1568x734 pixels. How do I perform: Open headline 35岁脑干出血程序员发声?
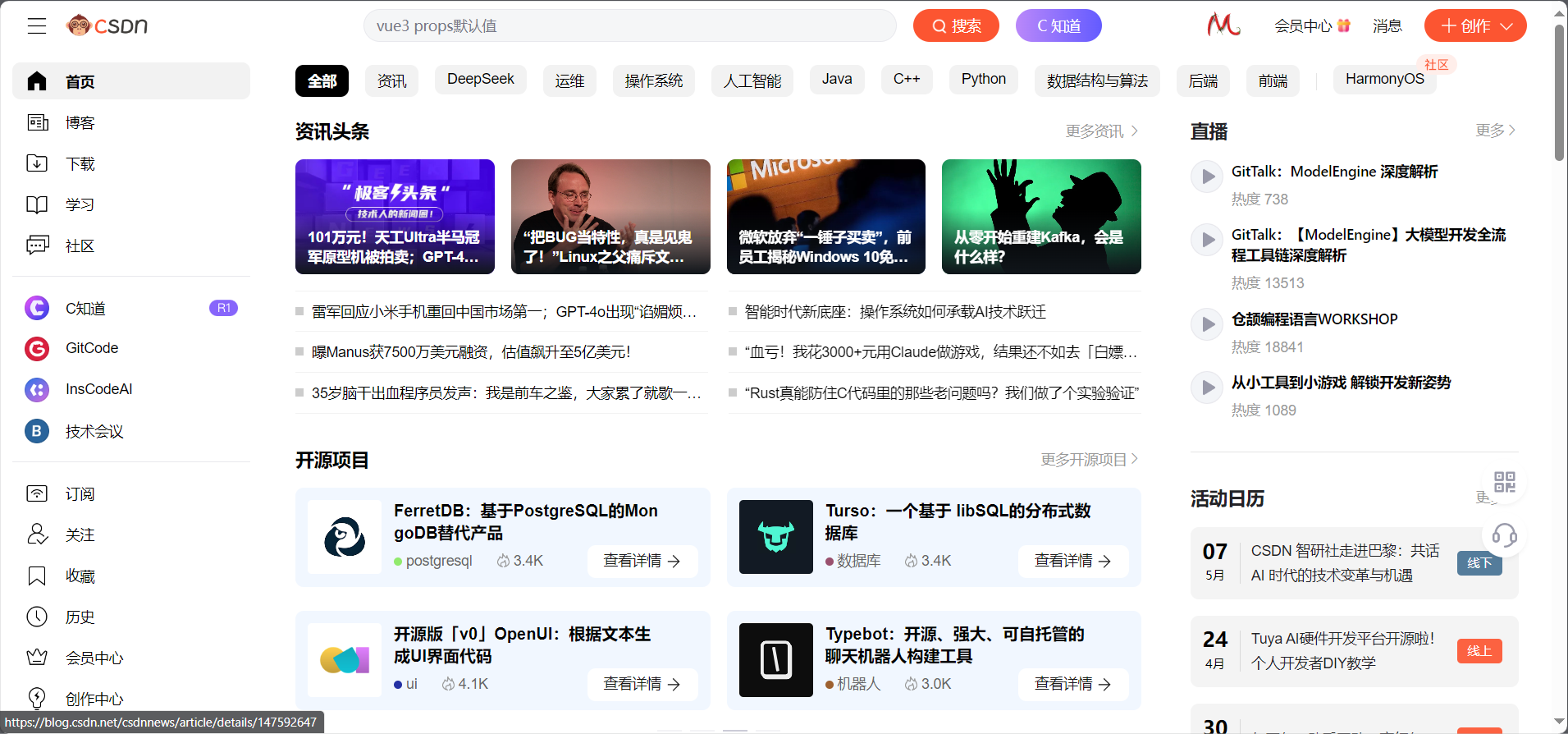point(506,393)
